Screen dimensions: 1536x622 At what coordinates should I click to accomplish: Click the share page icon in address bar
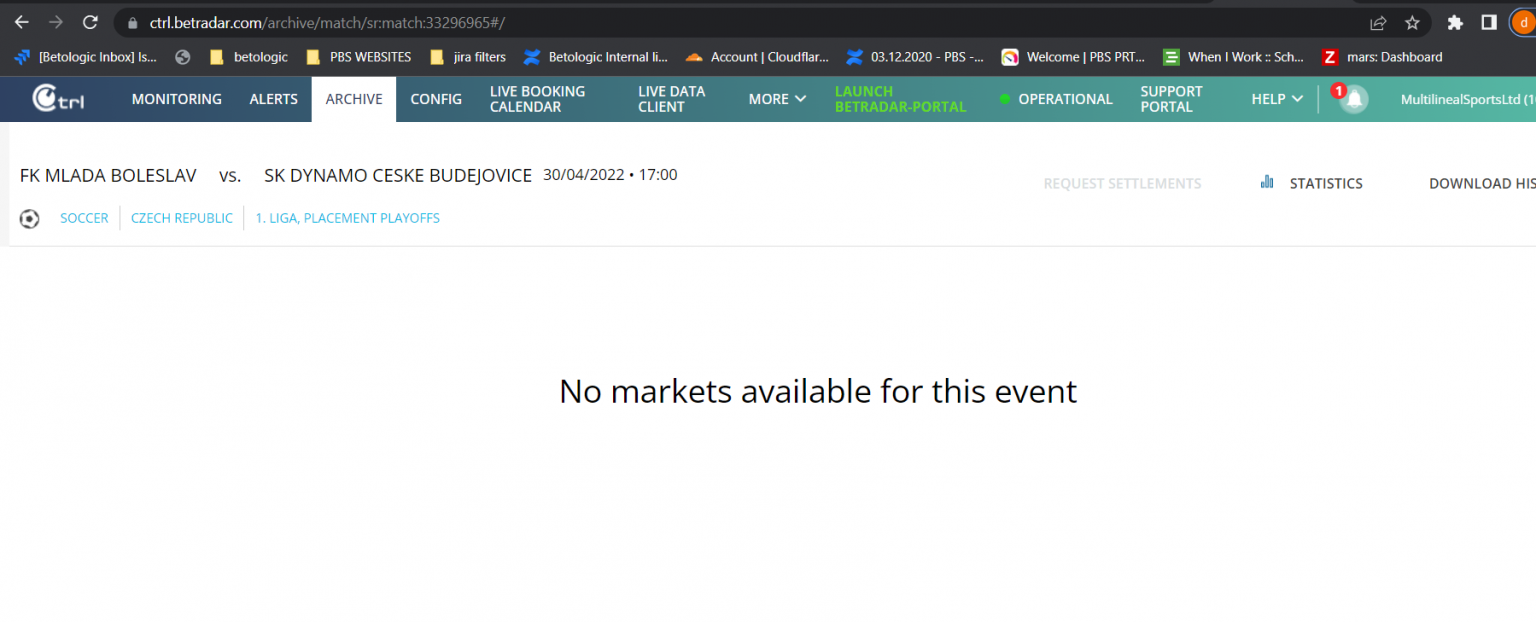1378,22
